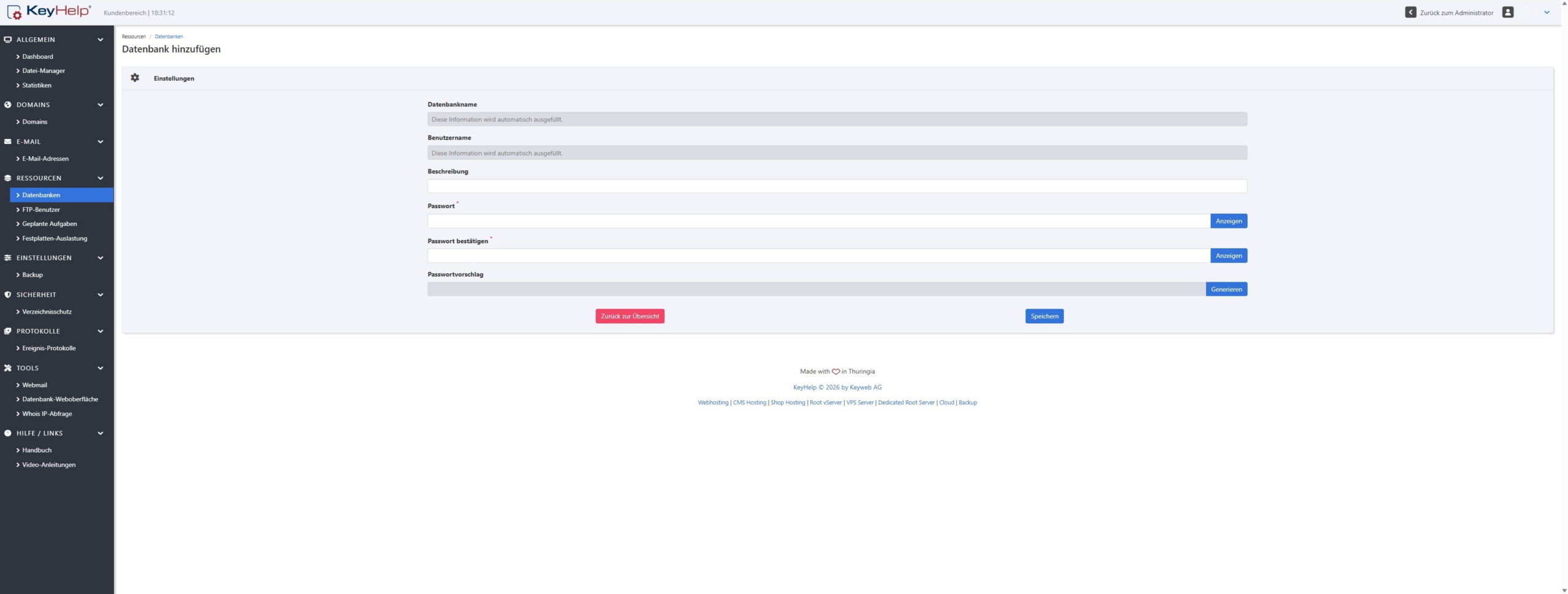Screen dimensions: 1568x594
Task: Open Datenbank-Weboberfläche in sidebar
Action: coord(60,399)
